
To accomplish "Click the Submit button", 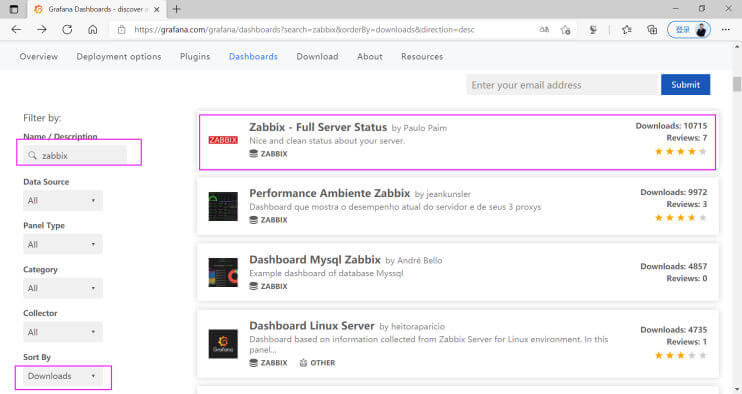I will tap(685, 84).
